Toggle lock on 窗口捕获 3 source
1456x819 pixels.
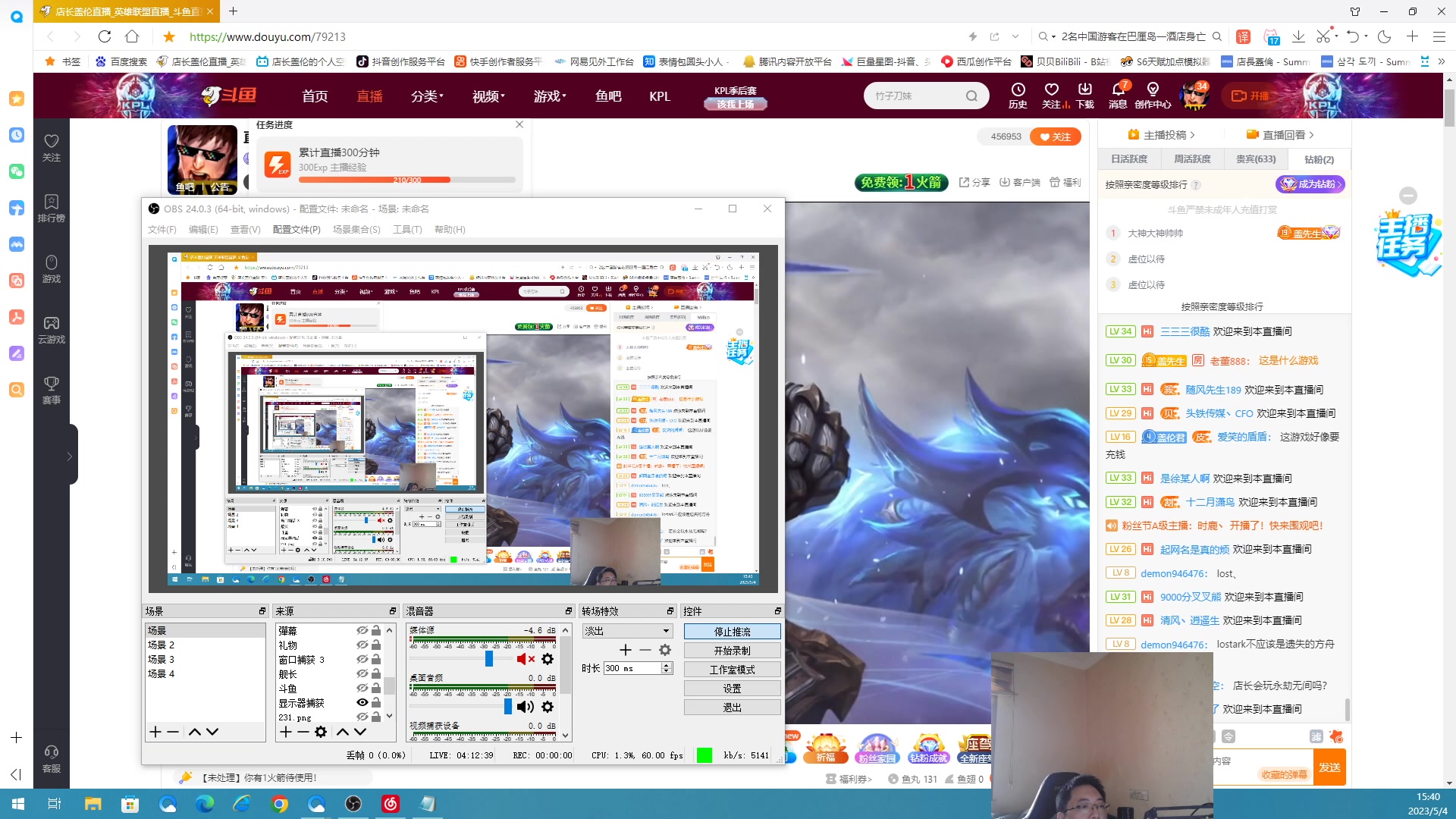[x=376, y=659]
